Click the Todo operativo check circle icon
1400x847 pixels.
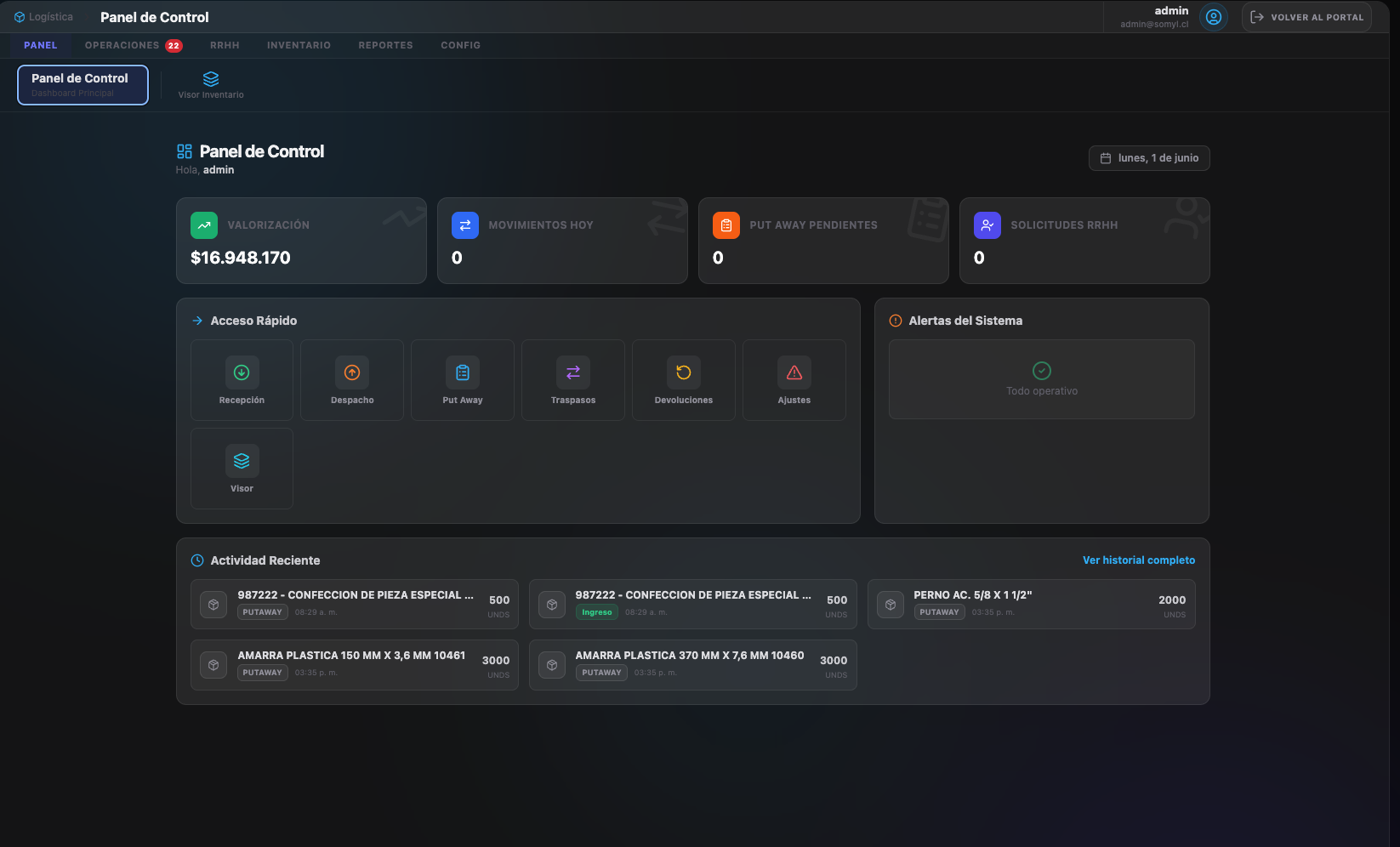pyautogui.click(x=1042, y=371)
